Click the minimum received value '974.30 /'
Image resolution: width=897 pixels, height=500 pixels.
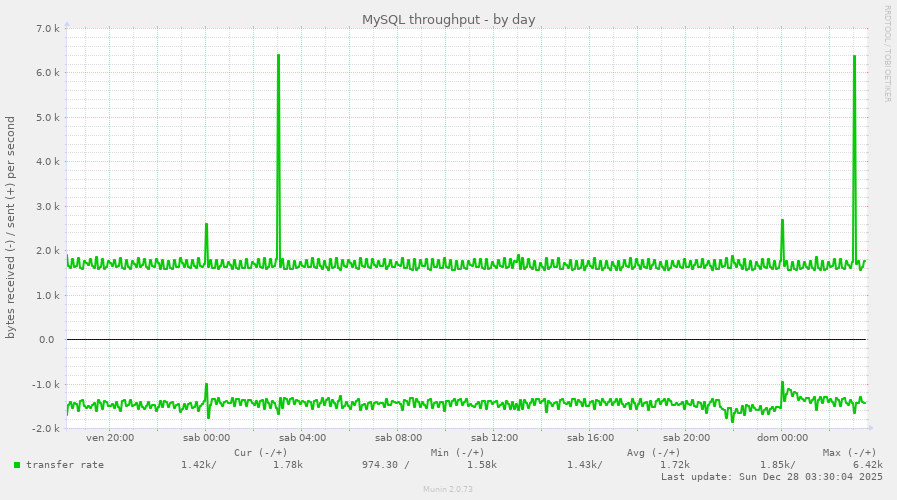click(x=386, y=465)
